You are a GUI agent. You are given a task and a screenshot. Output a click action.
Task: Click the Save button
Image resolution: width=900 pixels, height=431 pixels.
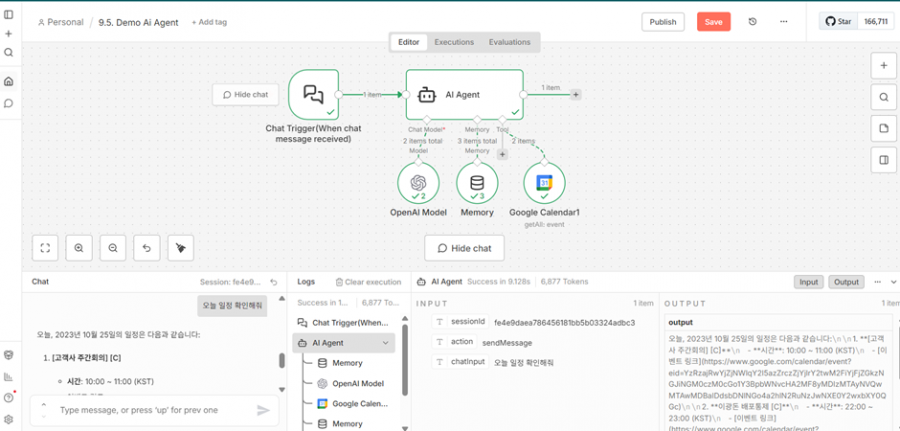coord(713,22)
